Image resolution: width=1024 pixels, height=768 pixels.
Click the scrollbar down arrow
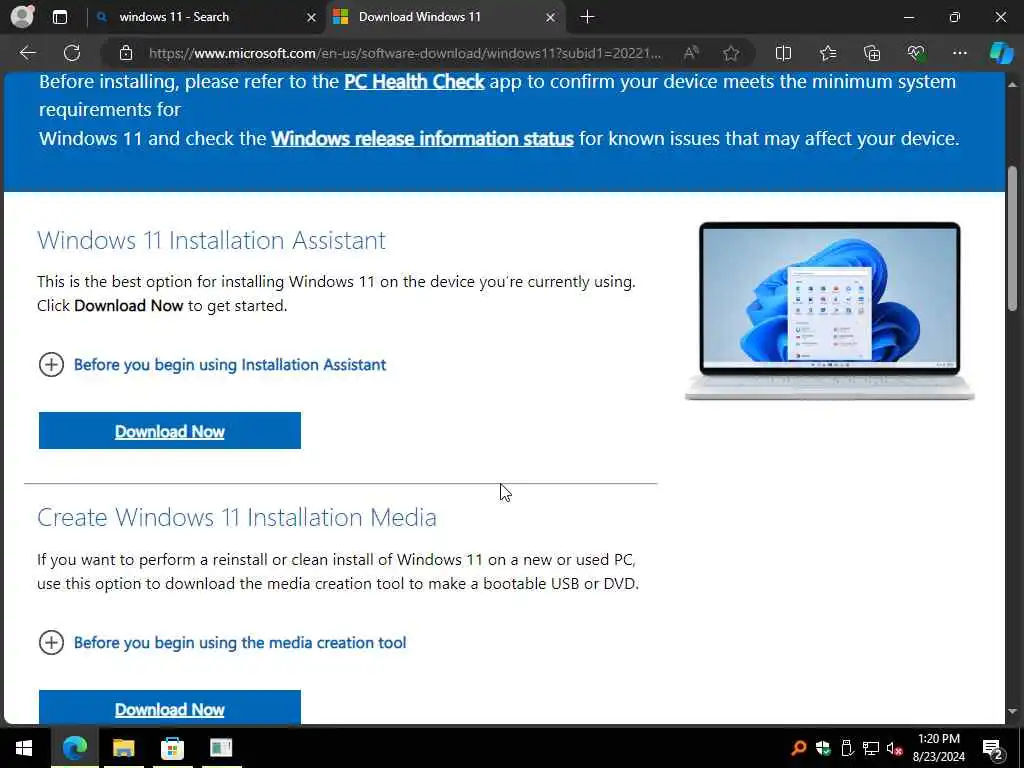point(1013,712)
